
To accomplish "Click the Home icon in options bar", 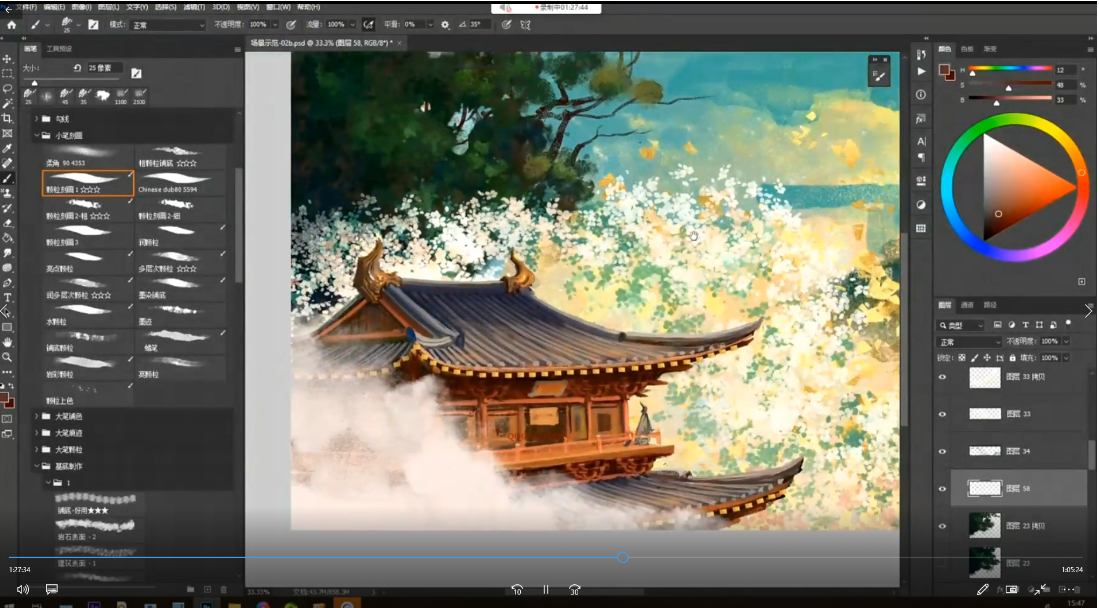I will tap(11, 25).
